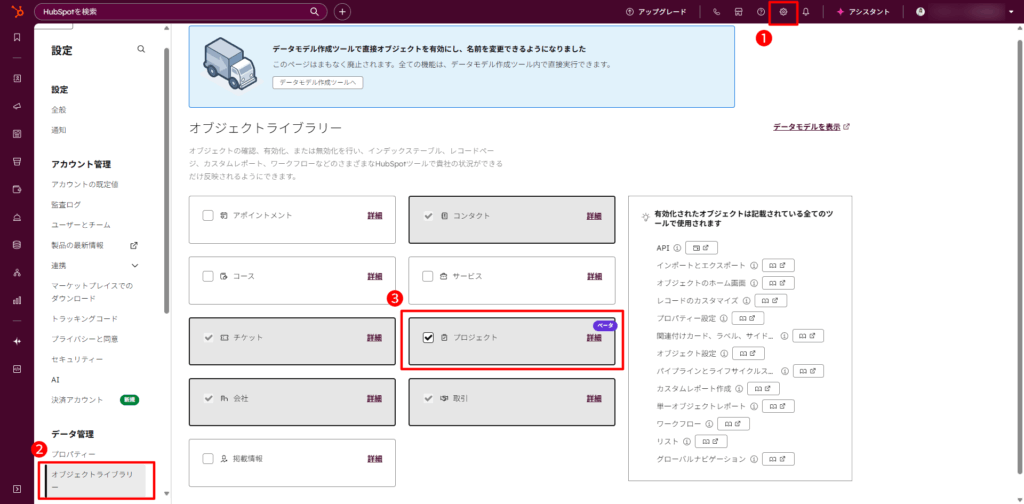Viewport: 1024px width, 504px height.
Task: Open the database icon in left rail
Action: [17, 245]
